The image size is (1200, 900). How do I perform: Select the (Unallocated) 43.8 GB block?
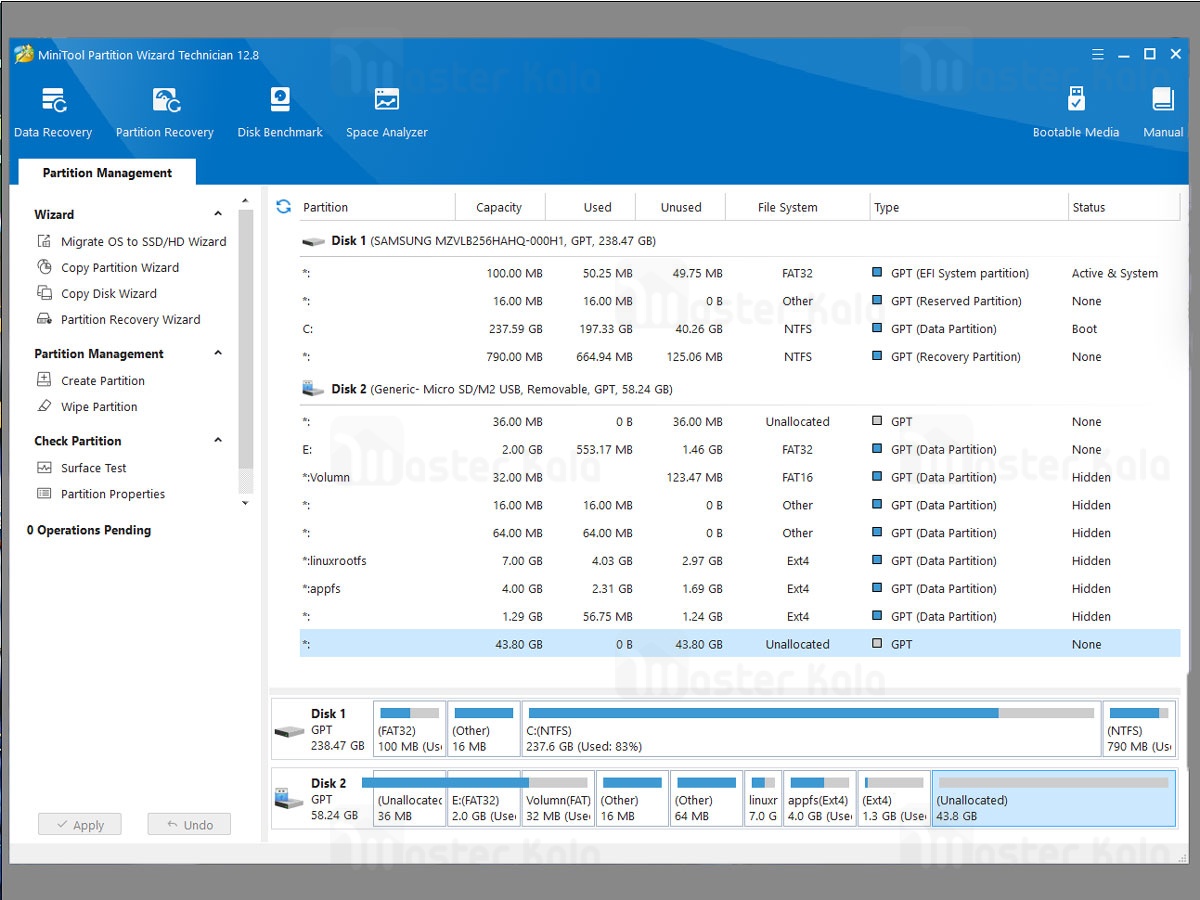(x=1053, y=798)
